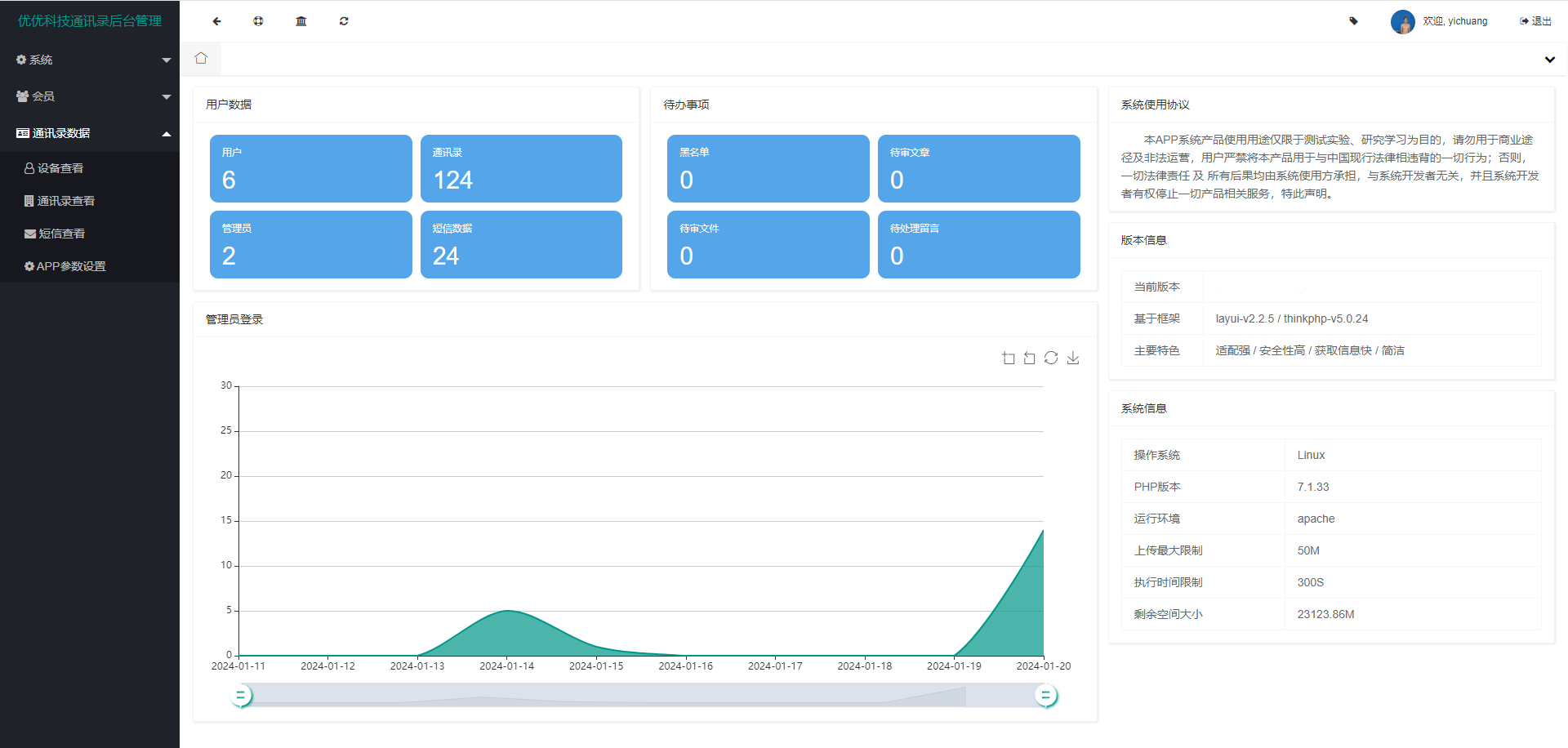Click the chart area zoom icon
Image resolution: width=1568 pixels, height=748 pixels.
[x=1009, y=358]
